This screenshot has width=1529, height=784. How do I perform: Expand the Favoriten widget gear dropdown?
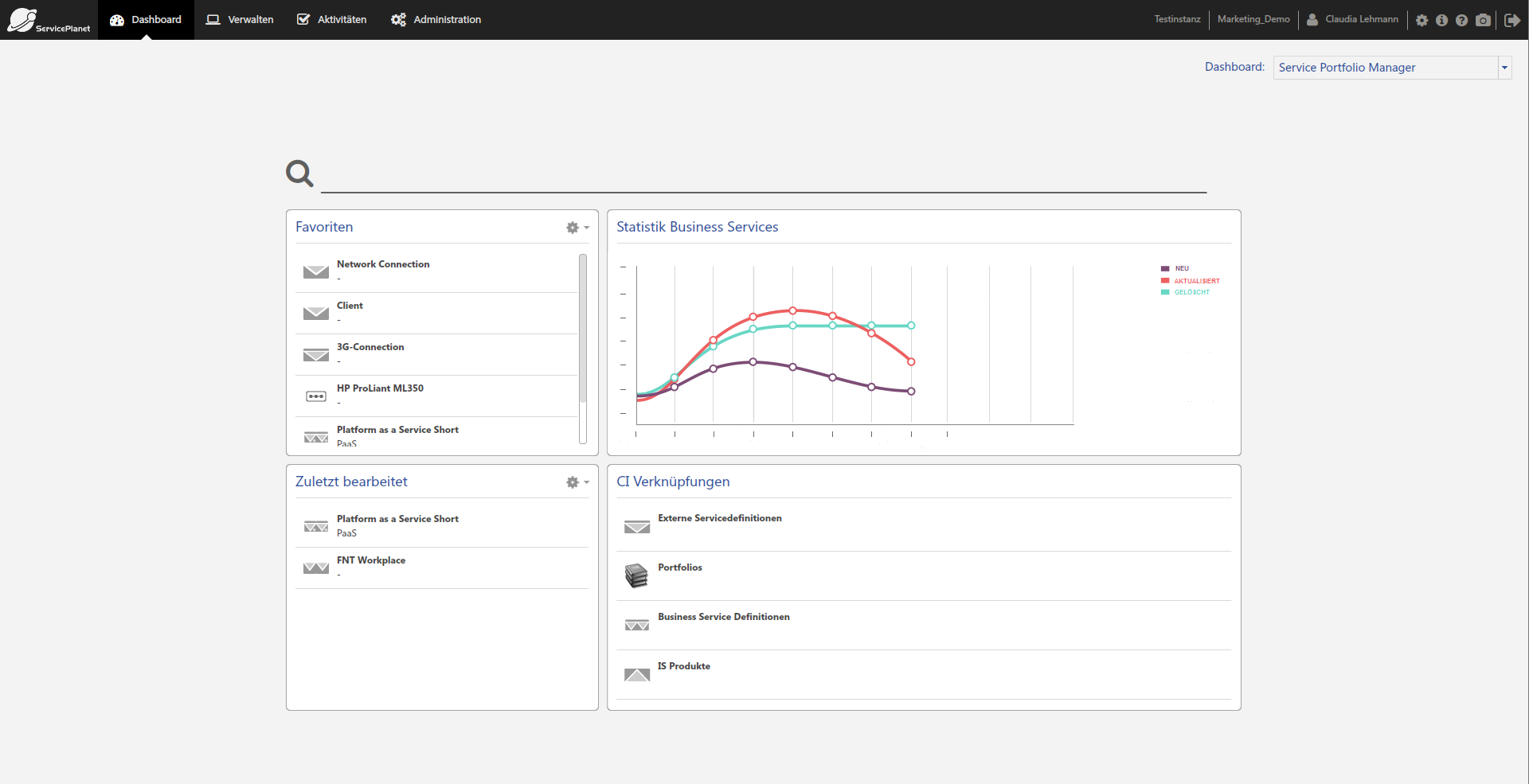[577, 228]
